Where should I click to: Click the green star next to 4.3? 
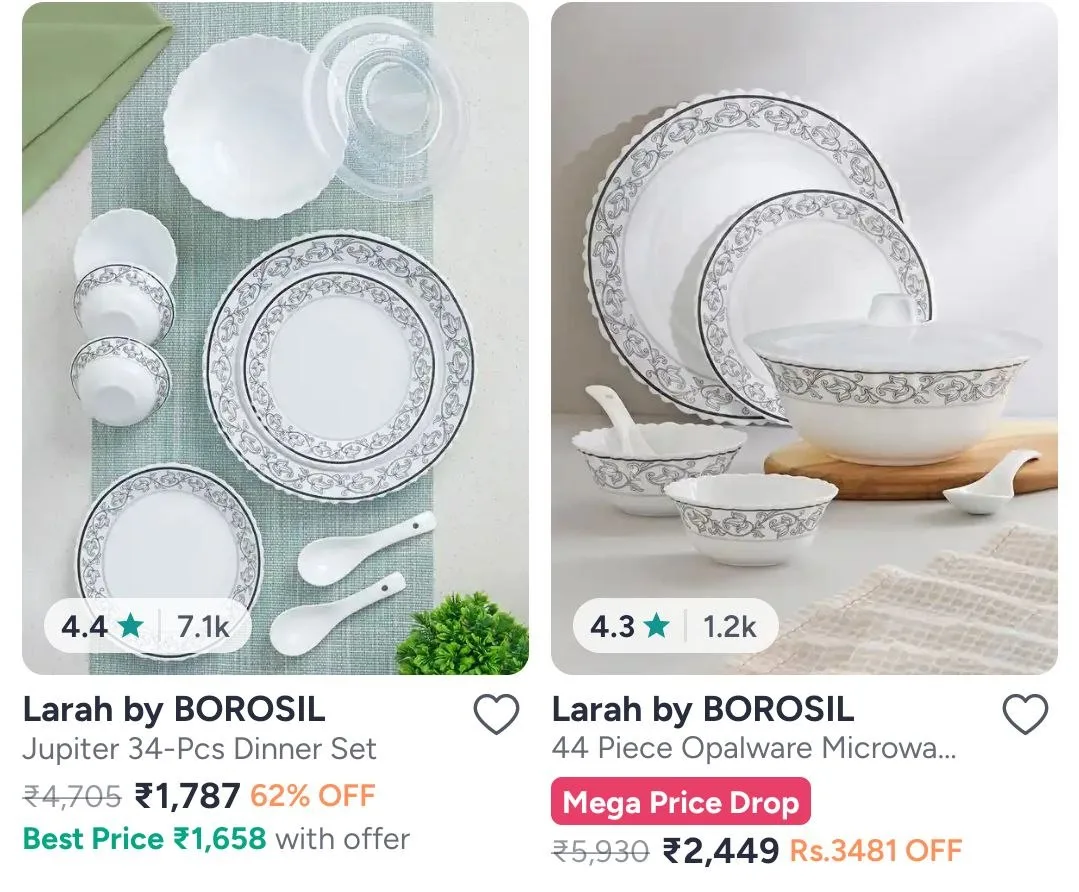coord(658,626)
